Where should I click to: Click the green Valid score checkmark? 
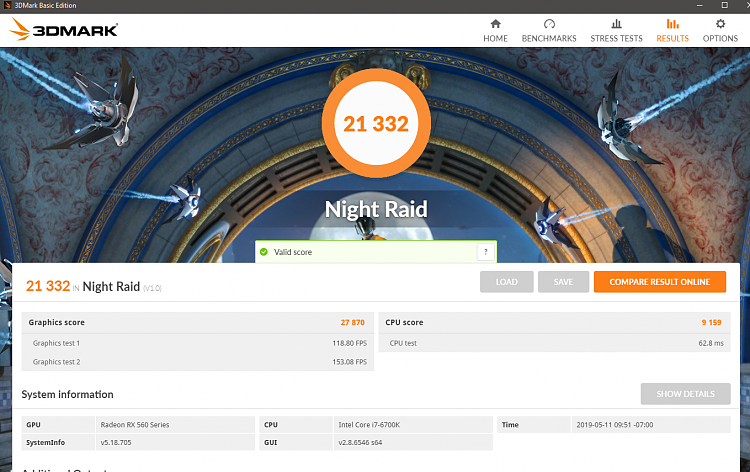click(x=264, y=252)
